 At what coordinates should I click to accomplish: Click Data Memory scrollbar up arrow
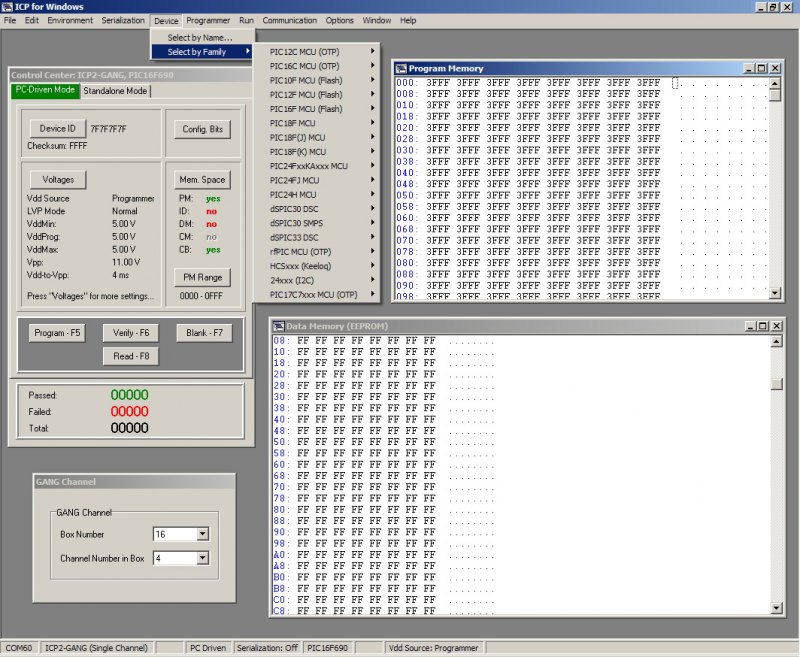[x=777, y=341]
